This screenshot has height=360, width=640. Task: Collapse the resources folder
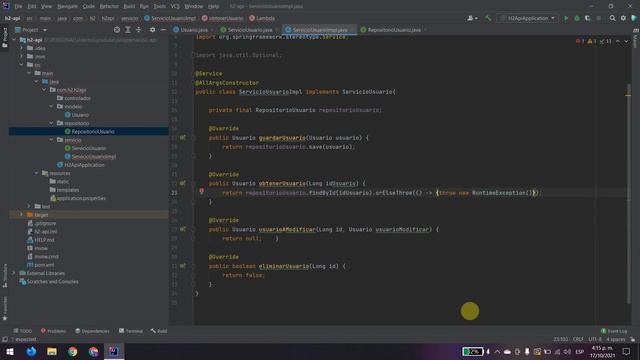pyautogui.click(x=36, y=173)
